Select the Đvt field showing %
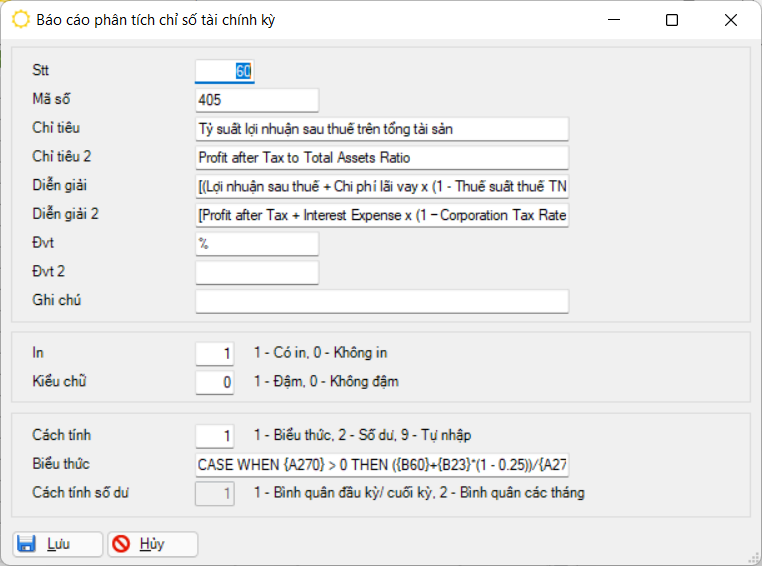The image size is (762, 566). [257, 244]
